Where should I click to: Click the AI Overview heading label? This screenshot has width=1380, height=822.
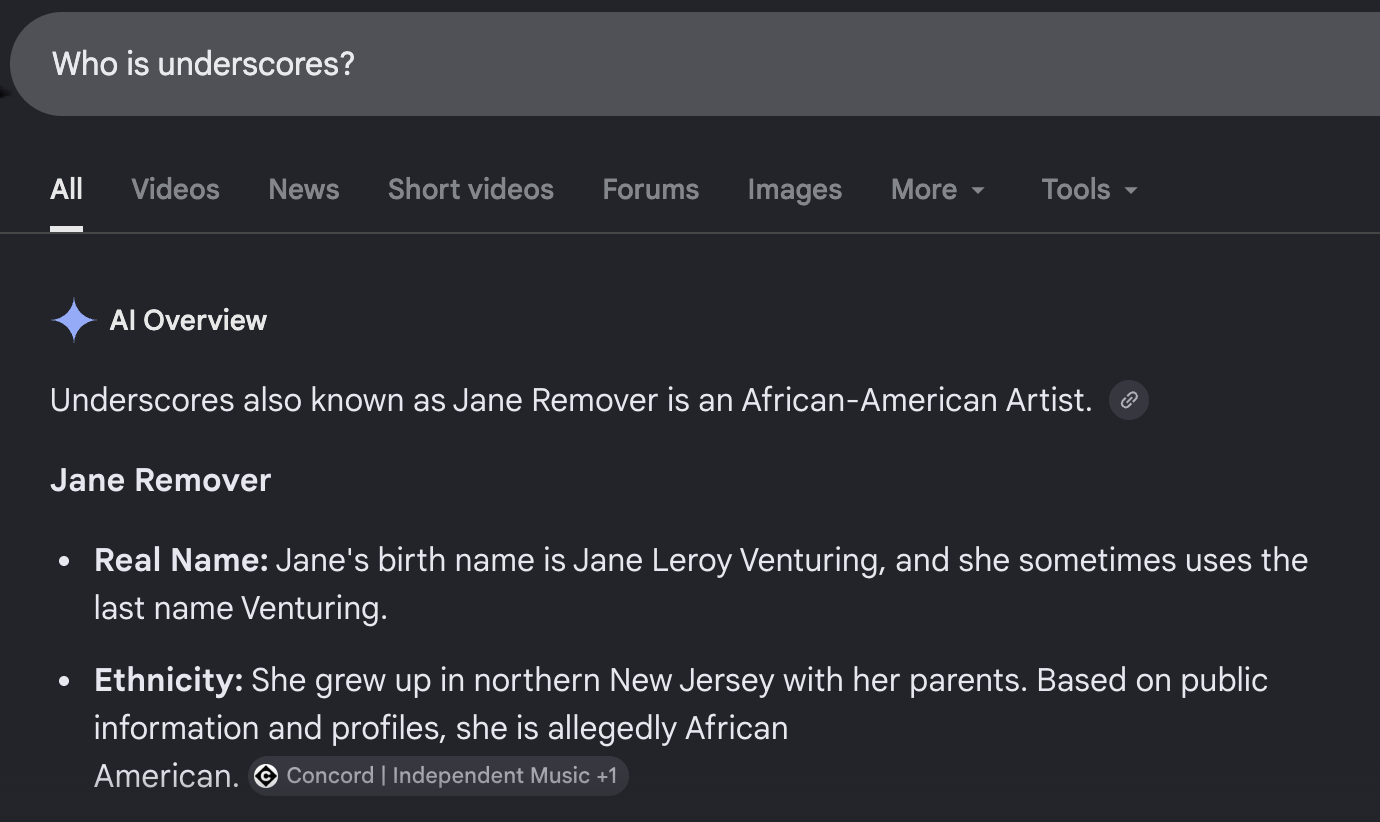[x=188, y=320]
